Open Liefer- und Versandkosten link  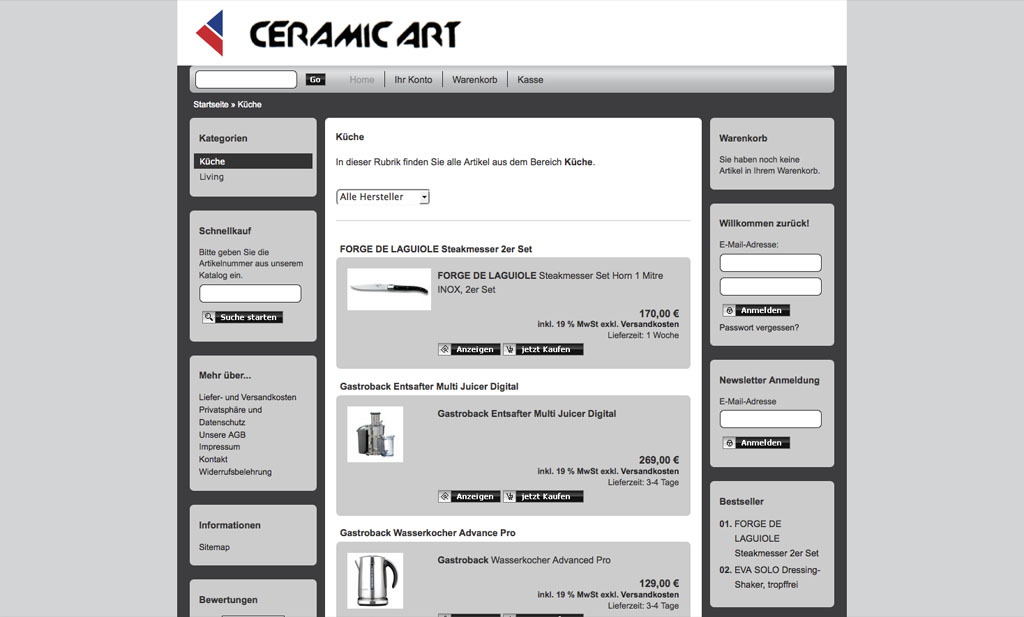248,397
